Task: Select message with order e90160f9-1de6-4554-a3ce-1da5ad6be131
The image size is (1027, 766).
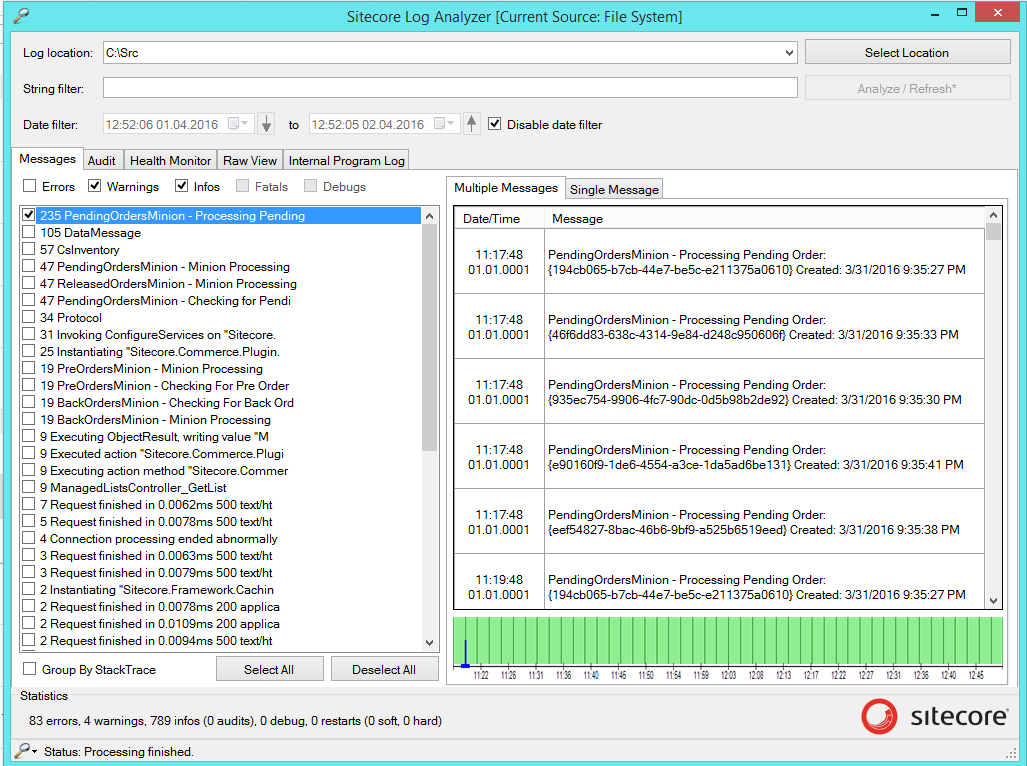Action: [x=719, y=456]
